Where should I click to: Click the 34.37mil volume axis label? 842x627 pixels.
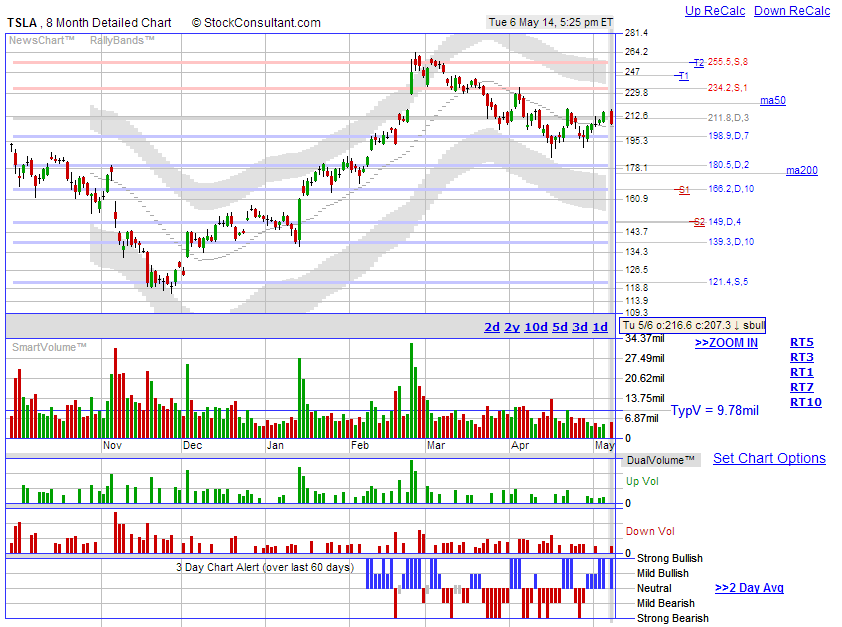(x=644, y=338)
